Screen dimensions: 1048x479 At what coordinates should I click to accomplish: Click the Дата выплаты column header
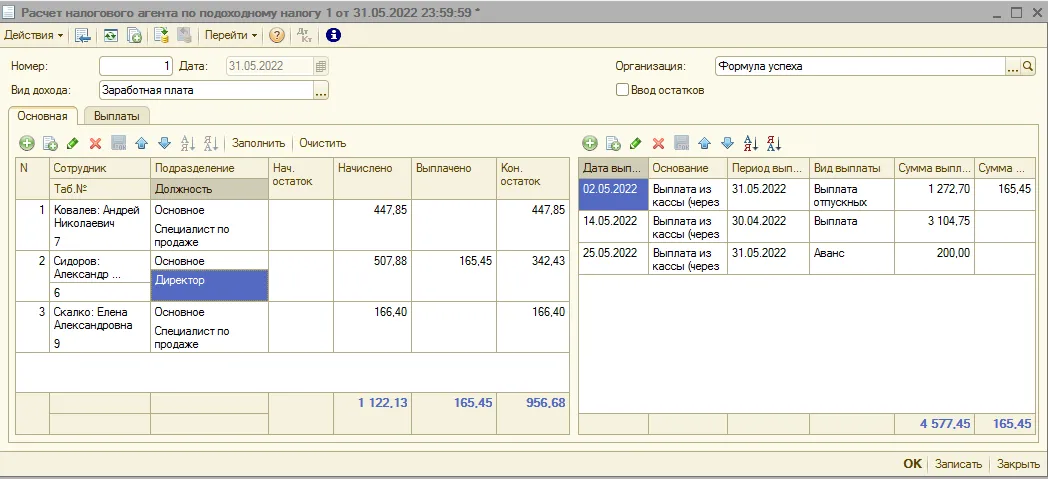point(613,168)
